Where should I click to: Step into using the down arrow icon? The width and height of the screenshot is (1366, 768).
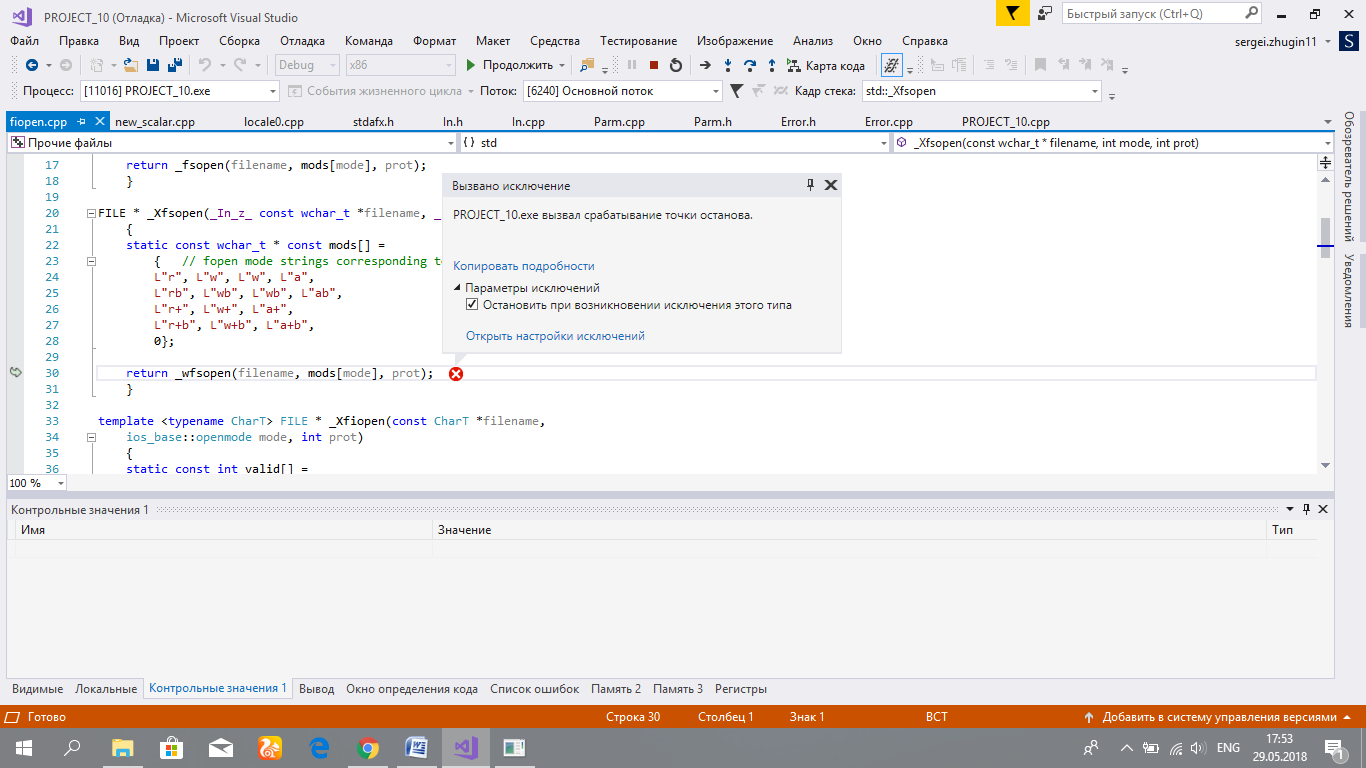(728, 65)
